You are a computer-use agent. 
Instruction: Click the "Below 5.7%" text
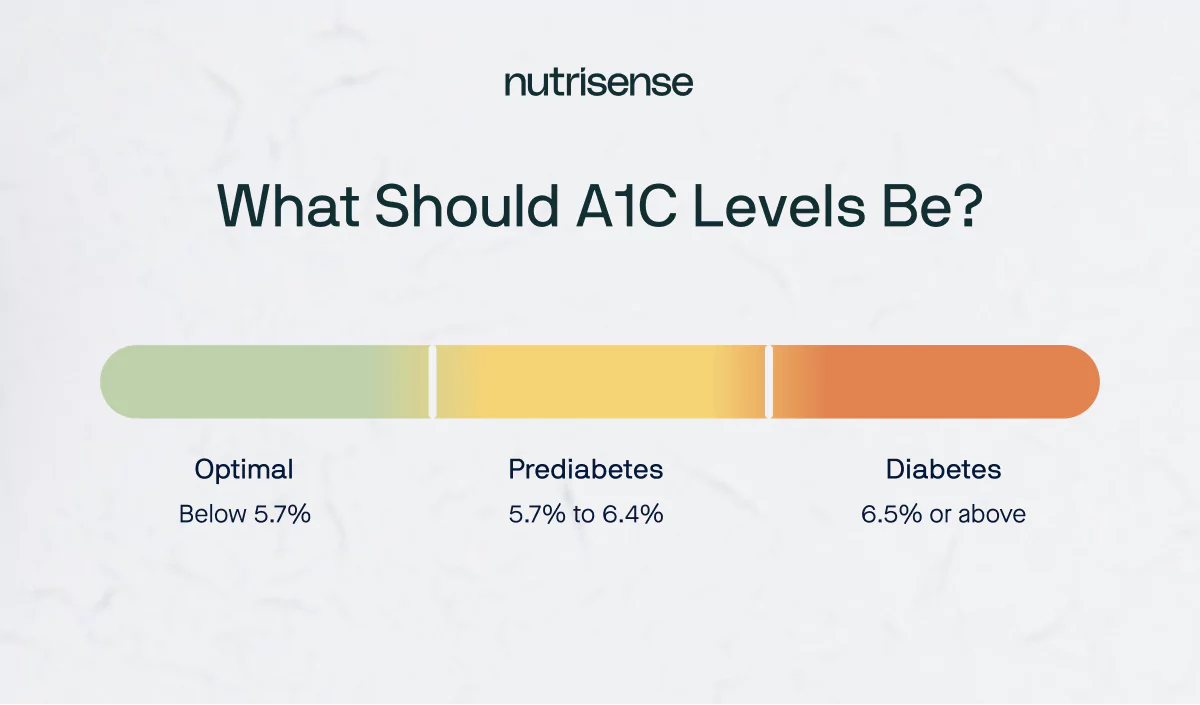[x=244, y=514]
